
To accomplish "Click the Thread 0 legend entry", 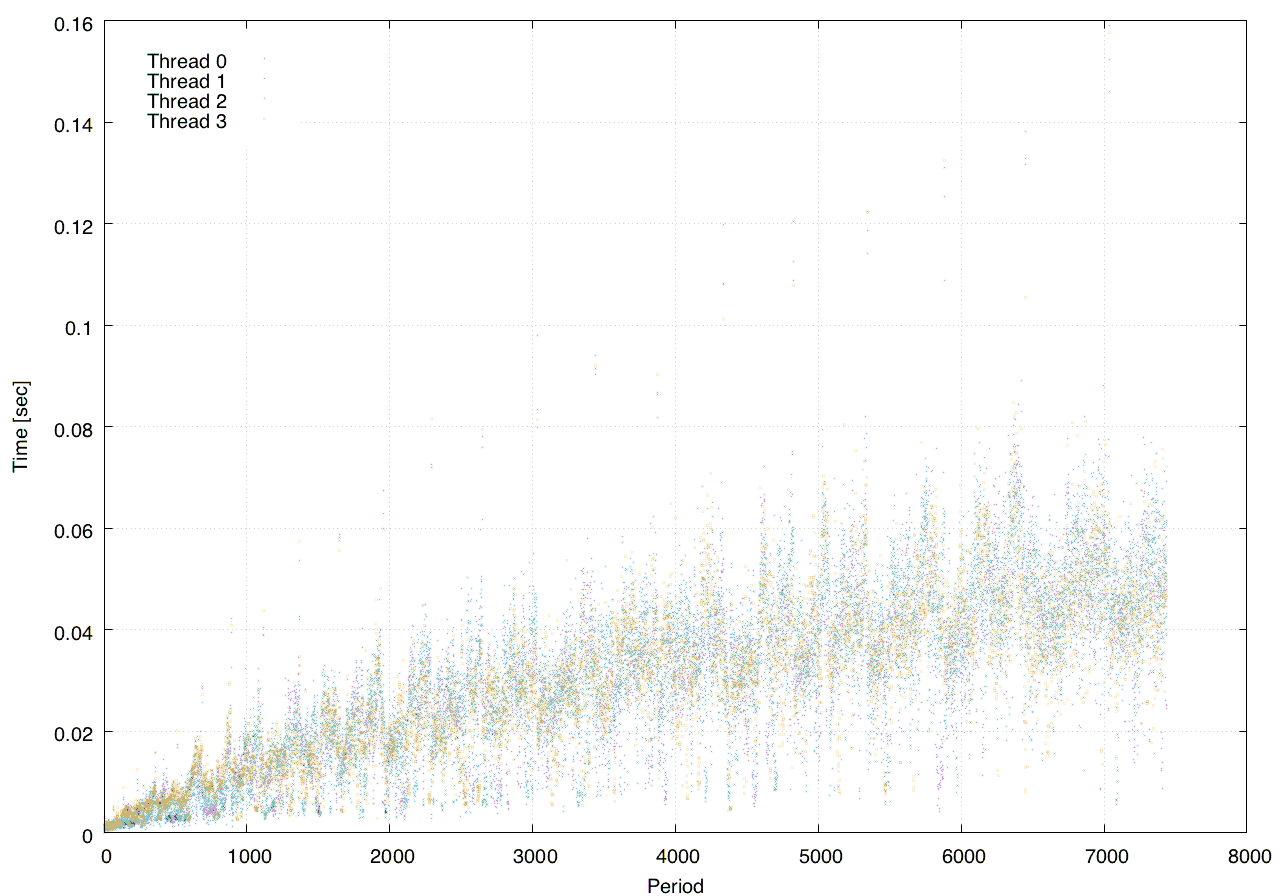I will [187, 61].
